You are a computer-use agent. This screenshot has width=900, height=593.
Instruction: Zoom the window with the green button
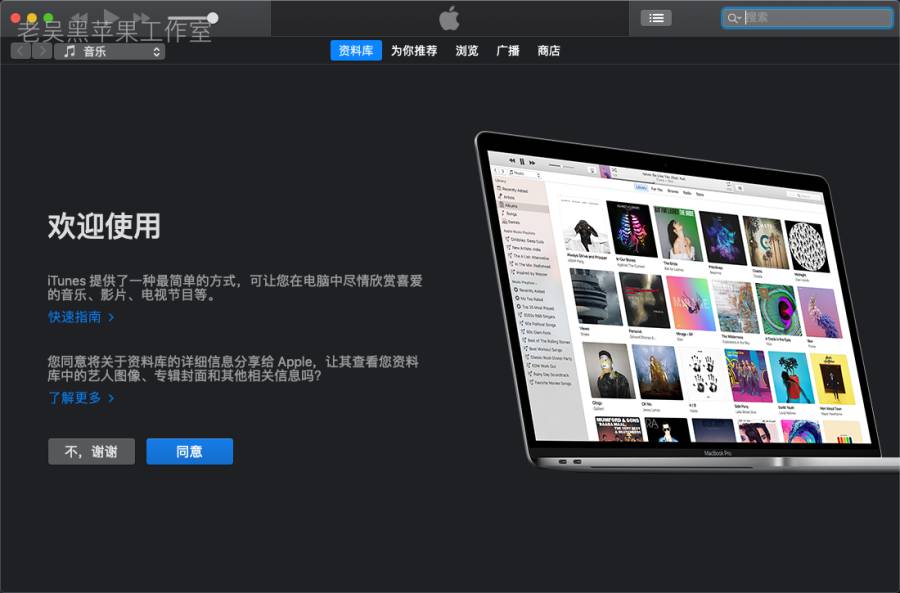tap(48, 18)
